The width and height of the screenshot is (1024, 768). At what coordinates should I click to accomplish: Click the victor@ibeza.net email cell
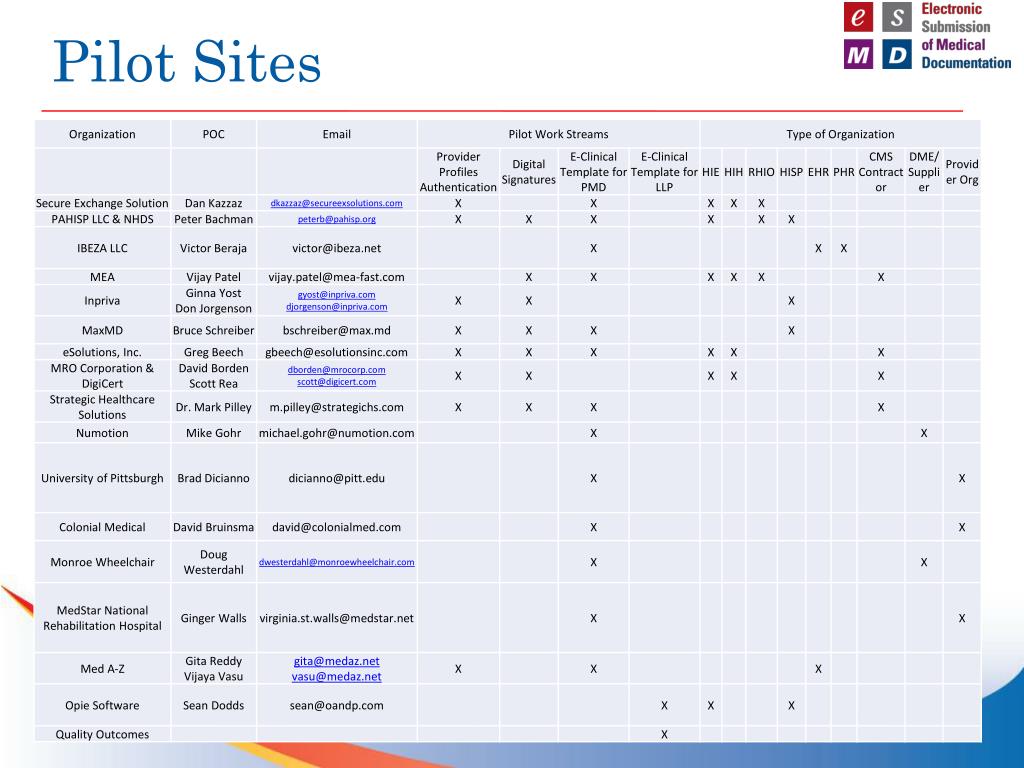point(336,248)
